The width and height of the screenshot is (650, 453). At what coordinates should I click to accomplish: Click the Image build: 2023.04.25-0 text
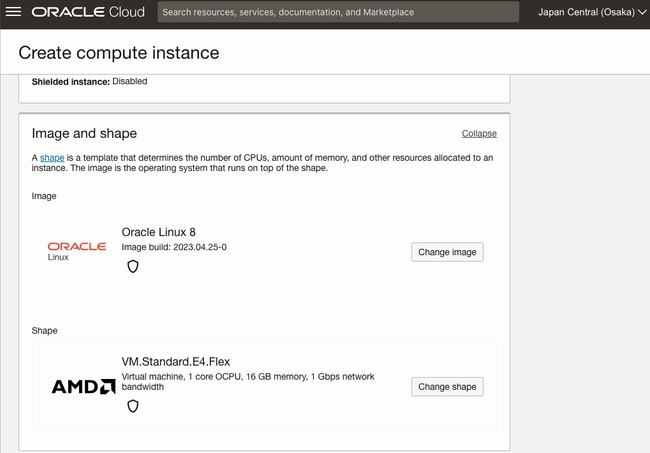click(174, 247)
